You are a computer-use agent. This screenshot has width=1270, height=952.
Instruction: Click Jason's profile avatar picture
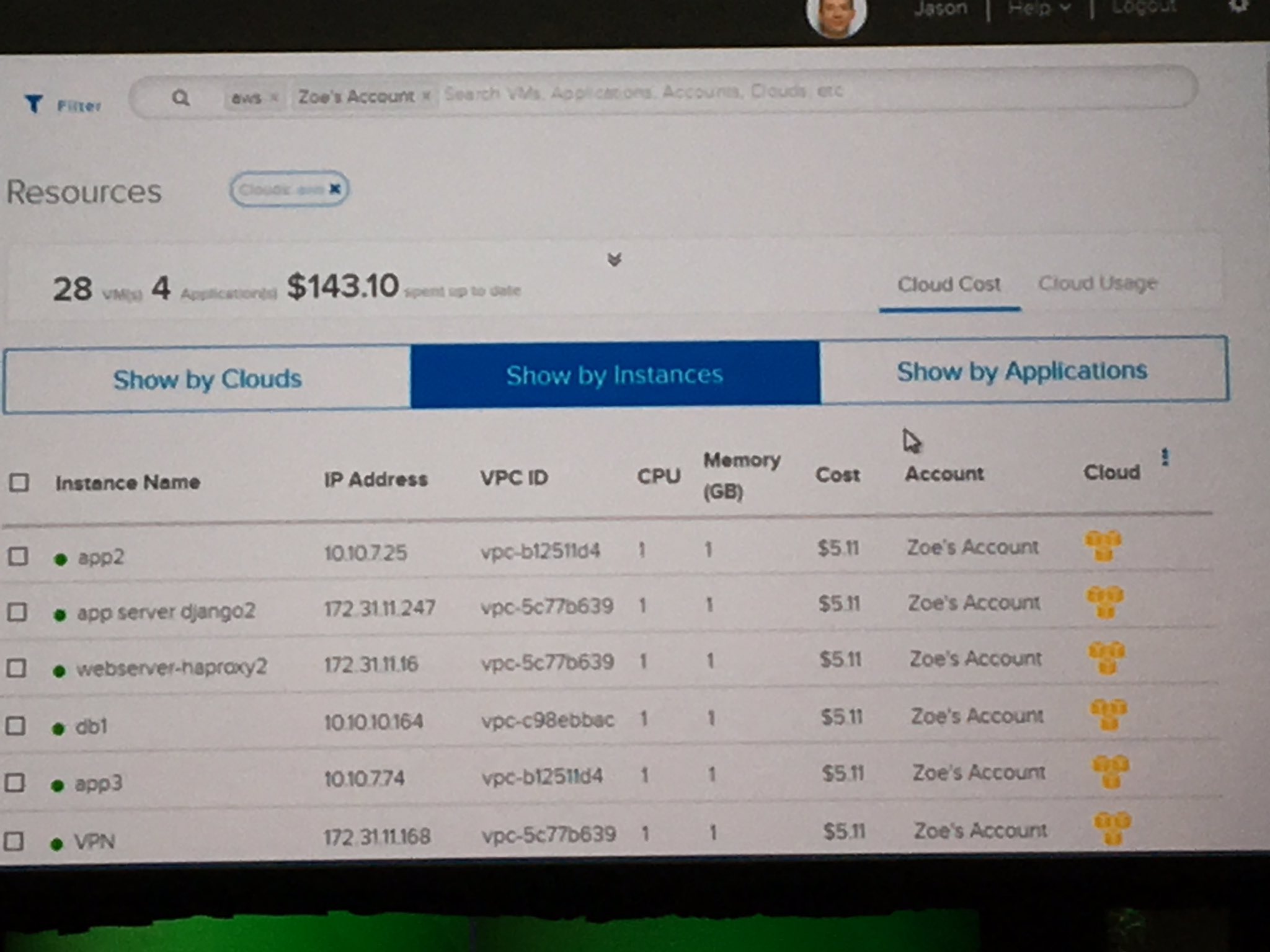pyautogui.click(x=836, y=15)
